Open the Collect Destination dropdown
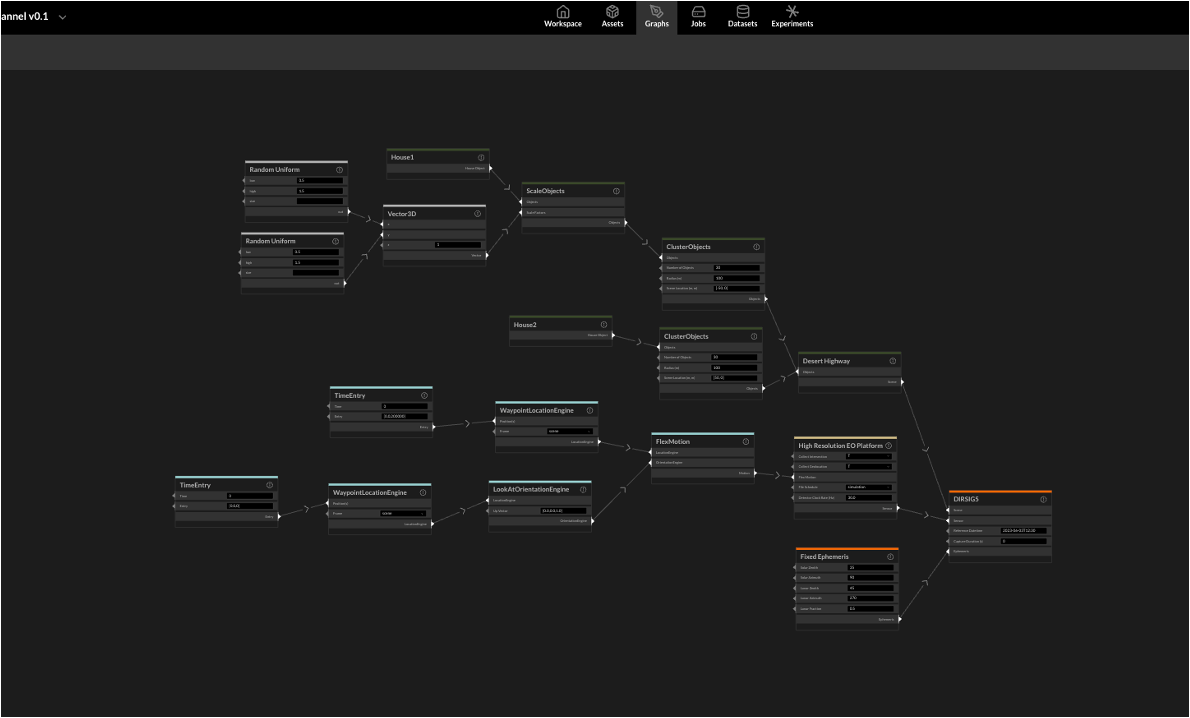The image size is (1190, 718). tap(868, 466)
